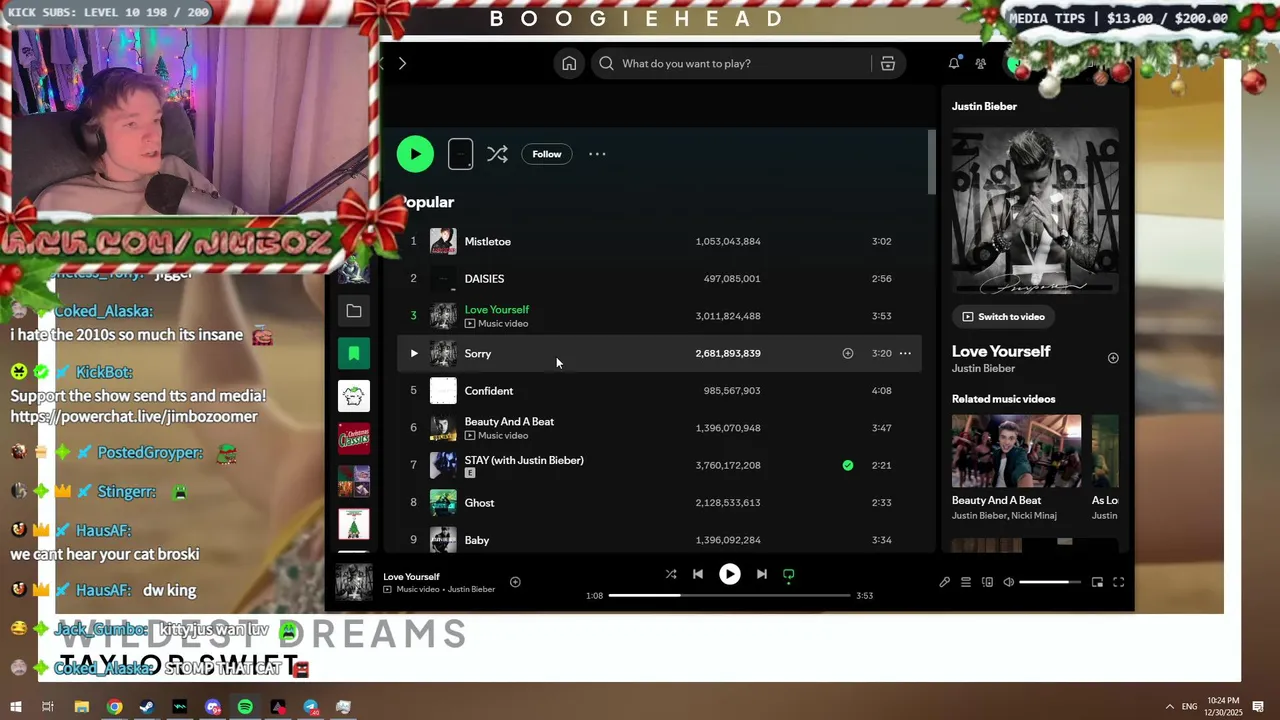Screen dimensions: 1280x720
Task: Skip to the next track
Action: tap(762, 574)
